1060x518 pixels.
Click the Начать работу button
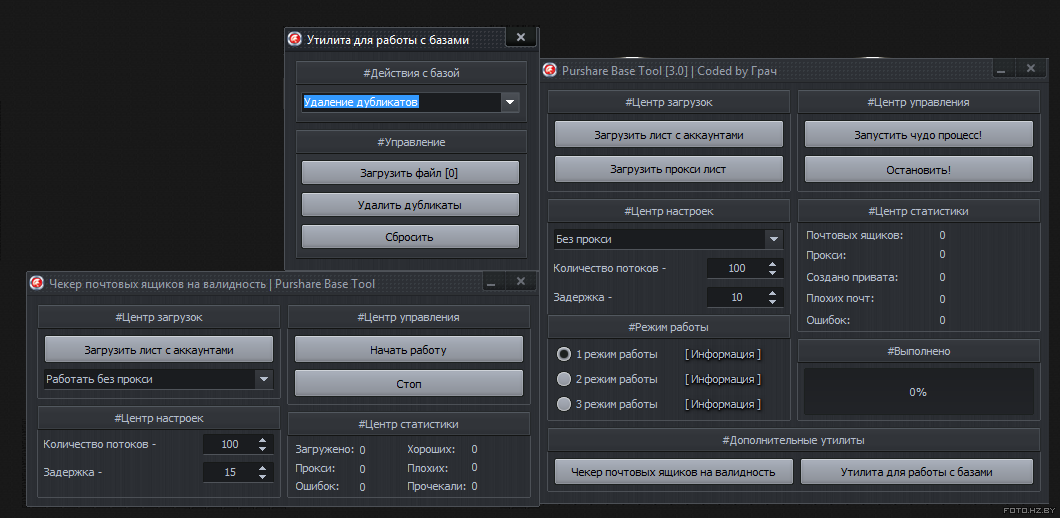408,350
